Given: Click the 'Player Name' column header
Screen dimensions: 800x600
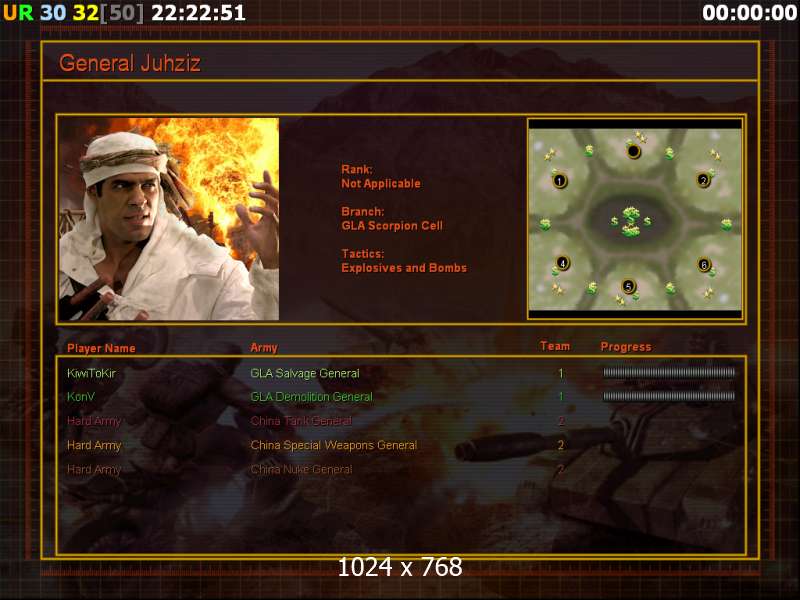Looking at the screenshot, I should tap(101, 348).
